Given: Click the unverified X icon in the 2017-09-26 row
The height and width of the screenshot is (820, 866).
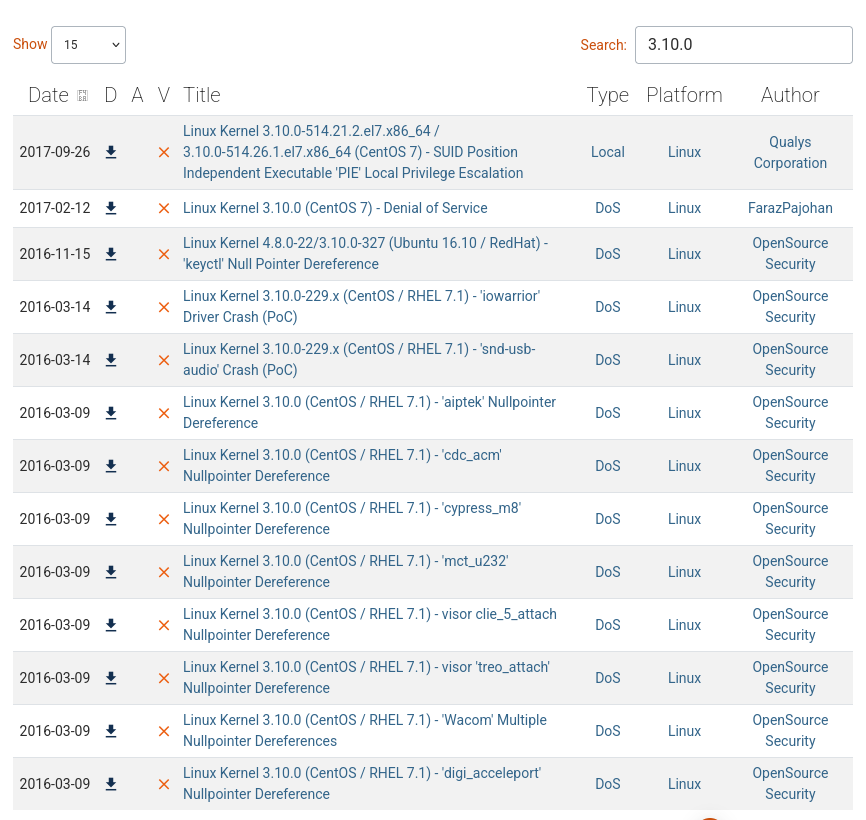Looking at the screenshot, I should click(x=164, y=152).
